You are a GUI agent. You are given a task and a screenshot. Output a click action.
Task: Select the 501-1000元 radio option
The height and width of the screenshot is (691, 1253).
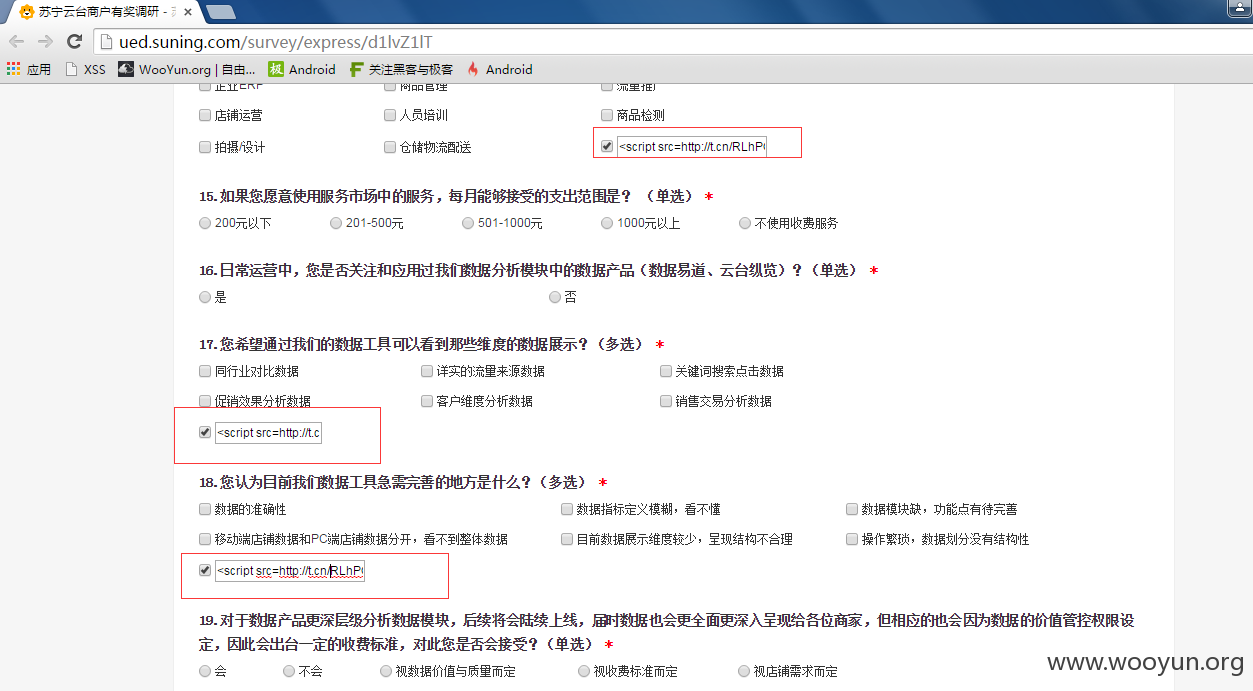point(468,223)
